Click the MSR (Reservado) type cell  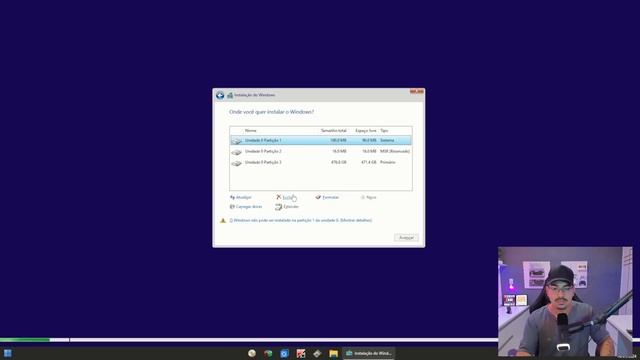click(x=395, y=151)
